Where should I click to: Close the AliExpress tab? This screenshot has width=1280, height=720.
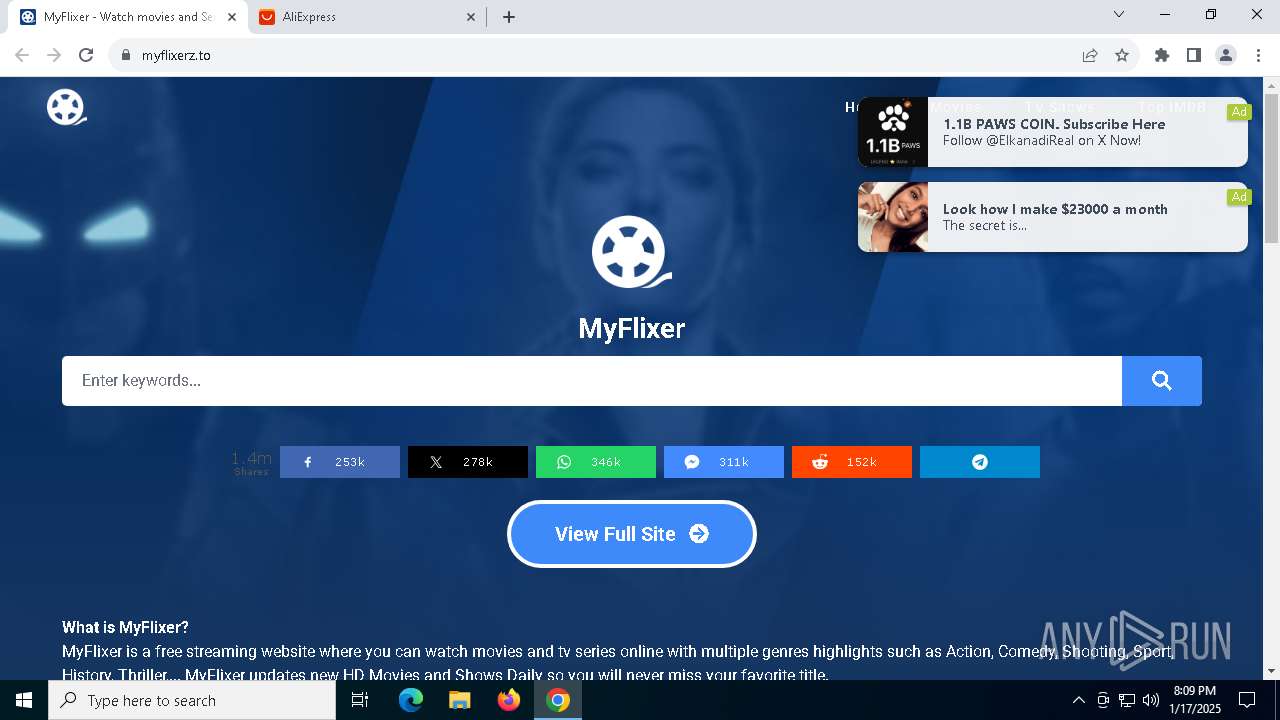[472, 17]
